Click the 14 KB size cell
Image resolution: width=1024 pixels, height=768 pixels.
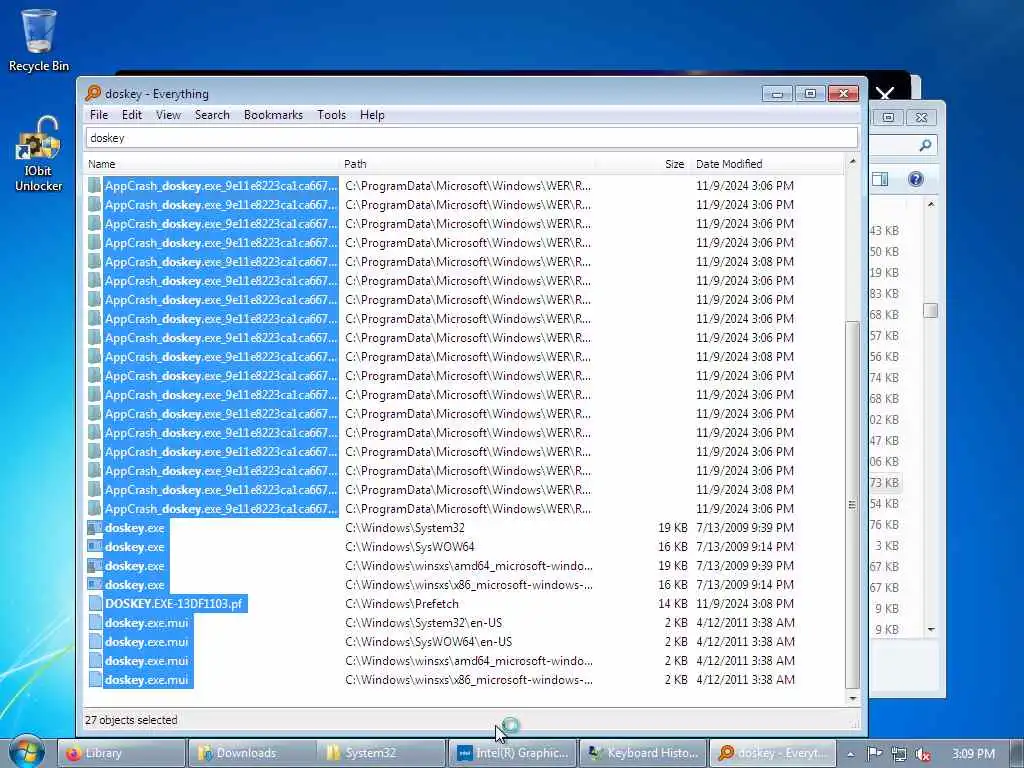point(673,603)
